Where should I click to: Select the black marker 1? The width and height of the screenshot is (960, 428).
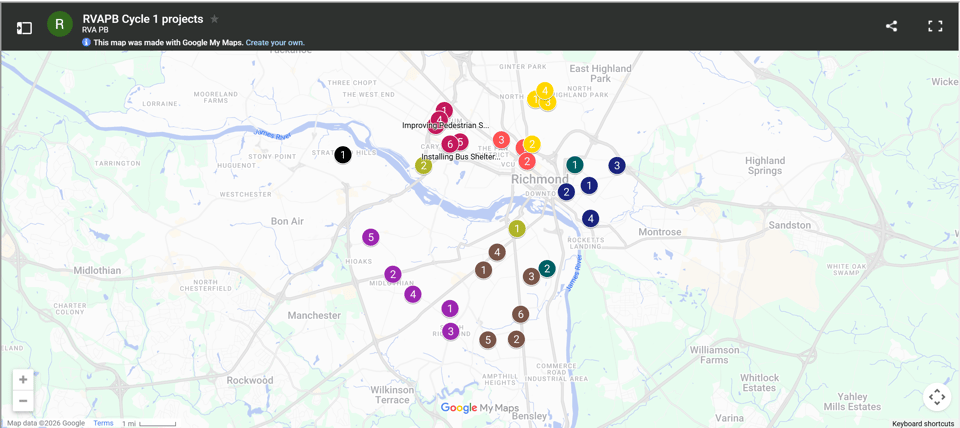(343, 155)
